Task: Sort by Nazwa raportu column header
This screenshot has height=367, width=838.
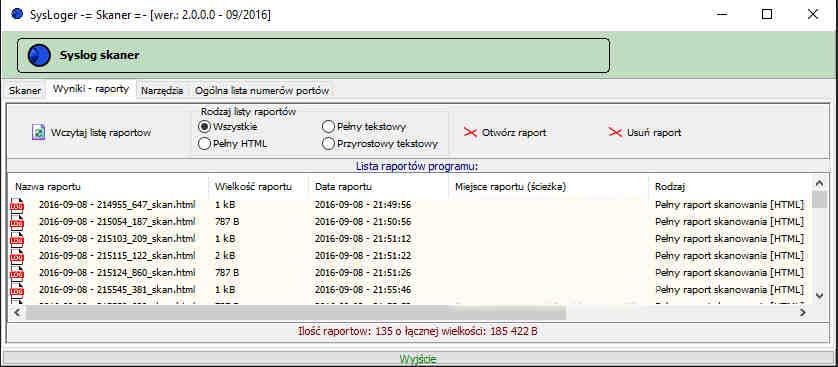Action: point(108,187)
